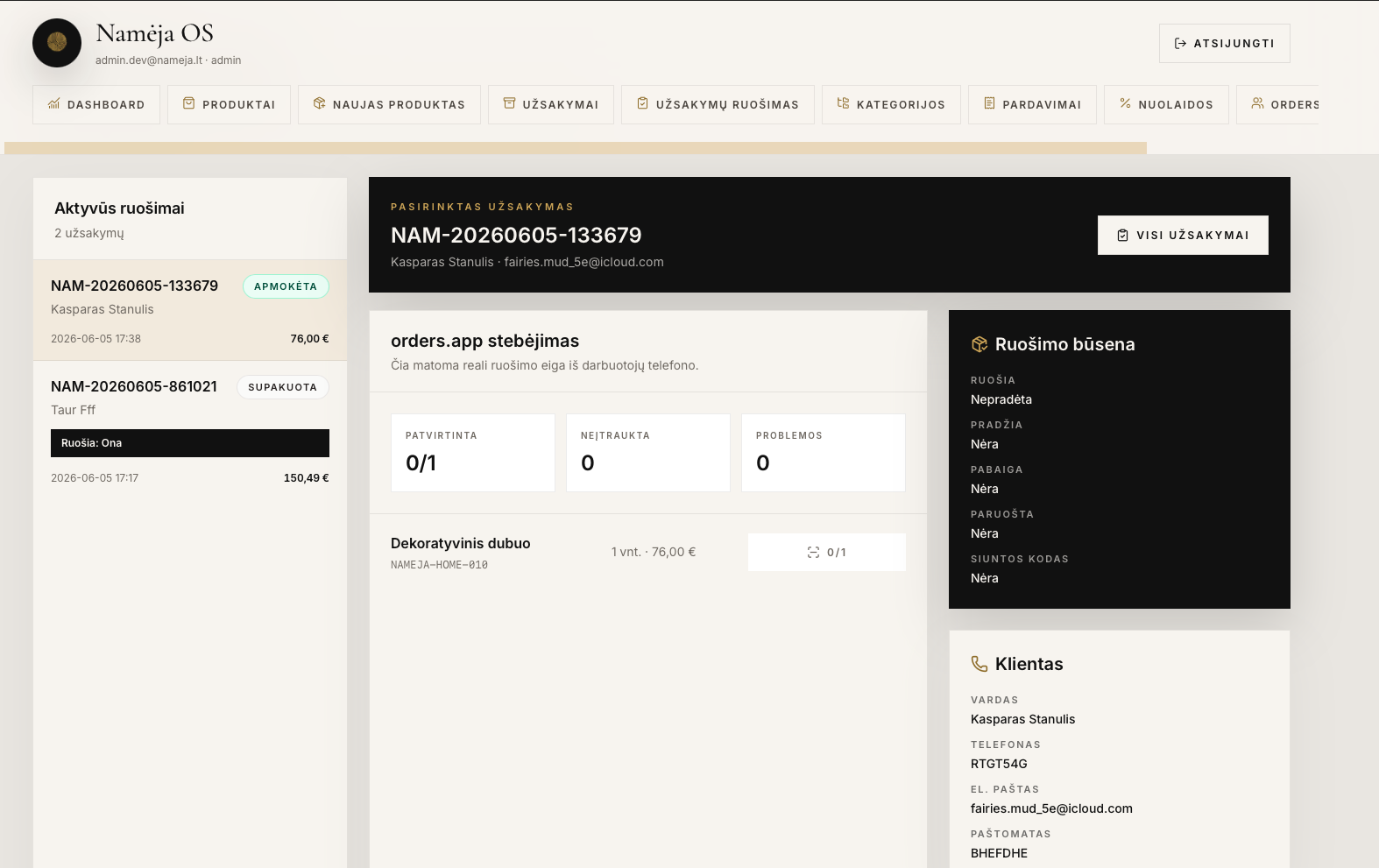Click the Patvirtinta 0/1 card

[473, 453]
